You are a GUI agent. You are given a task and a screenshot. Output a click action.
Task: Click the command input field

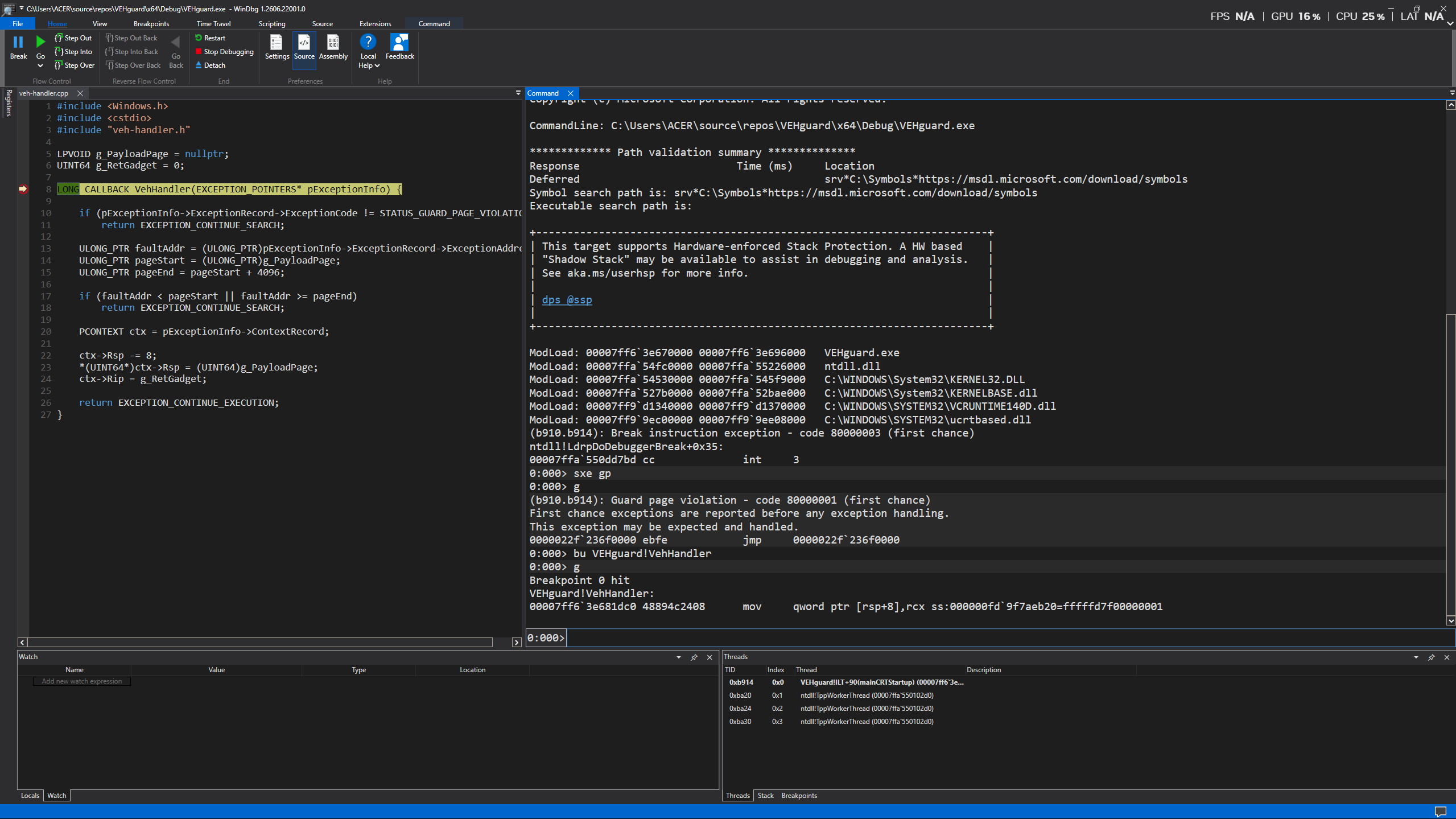coord(1010,638)
